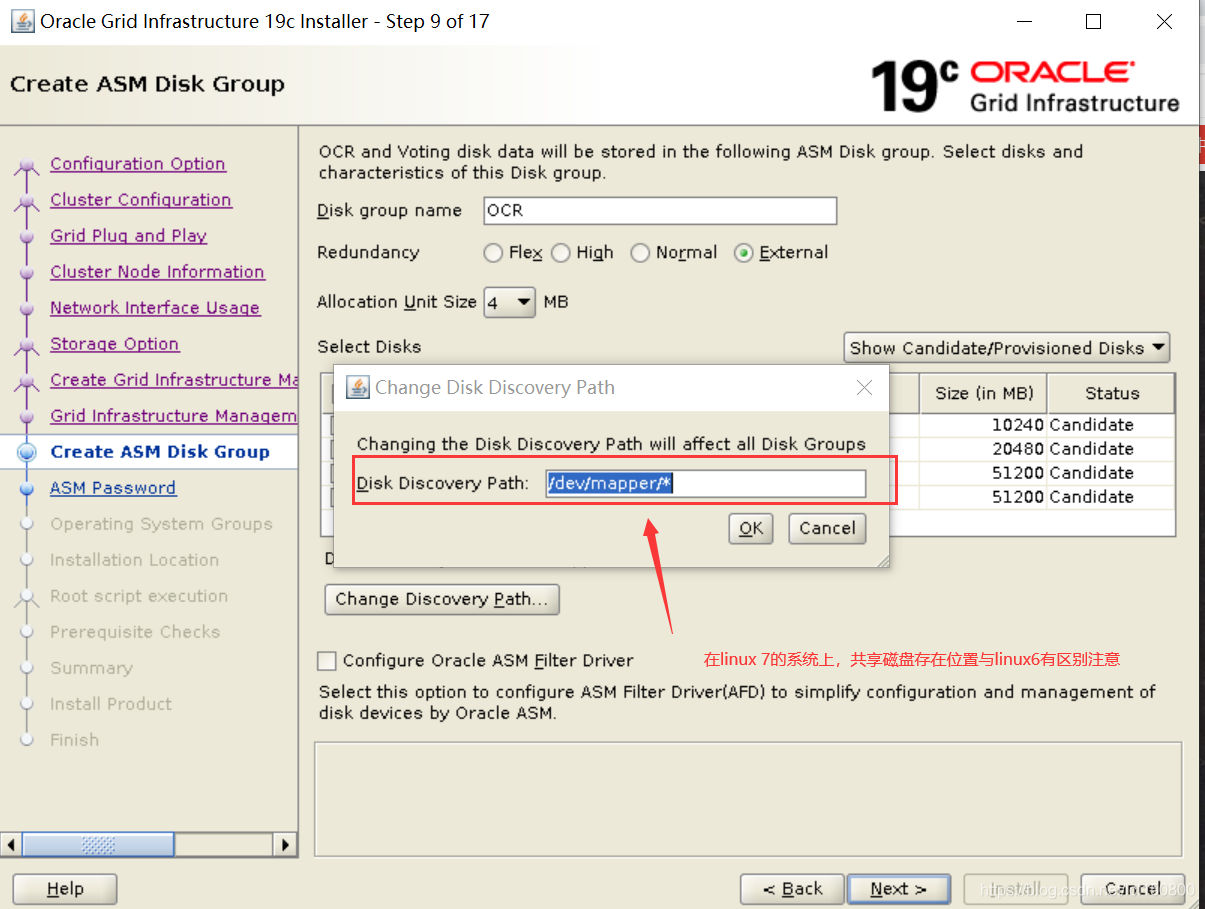The width and height of the screenshot is (1205, 909).
Task: Close the Change Disk Discovery Path dialog
Action: (864, 387)
